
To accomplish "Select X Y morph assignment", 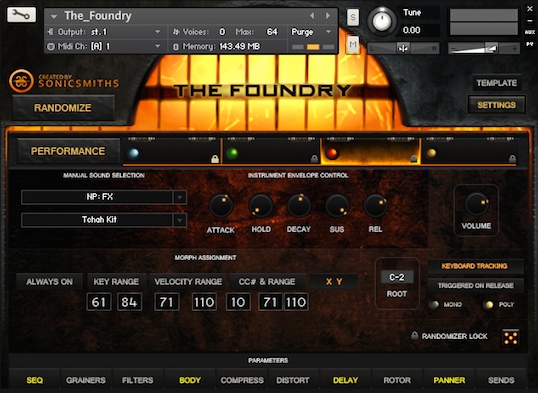I will (334, 282).
